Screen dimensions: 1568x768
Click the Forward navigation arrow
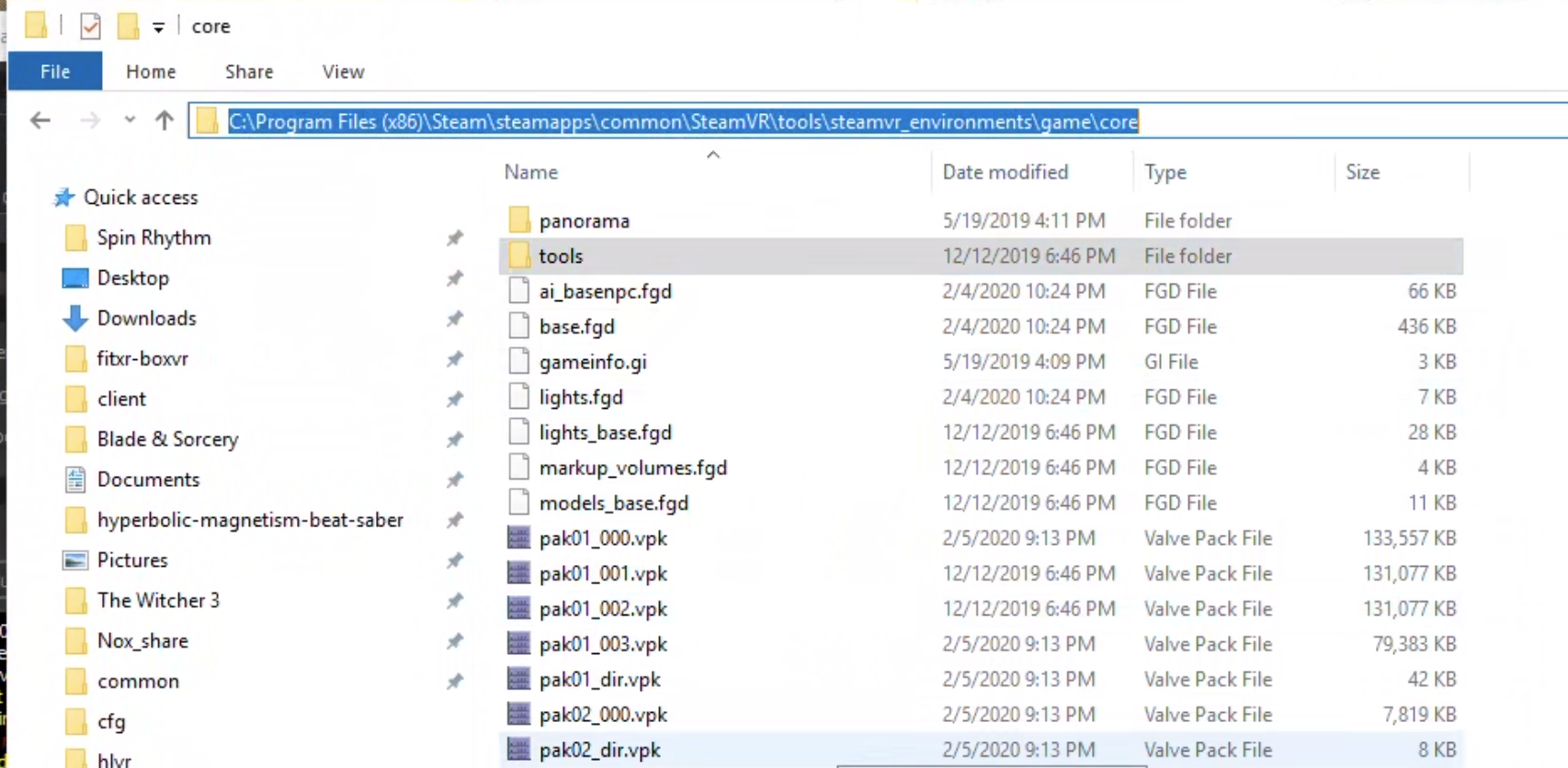(90, 120)
